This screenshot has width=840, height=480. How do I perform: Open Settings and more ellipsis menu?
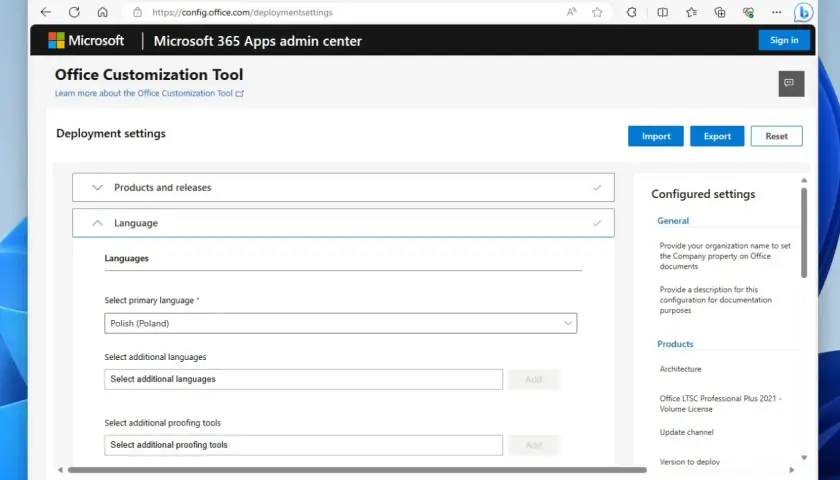776,12
